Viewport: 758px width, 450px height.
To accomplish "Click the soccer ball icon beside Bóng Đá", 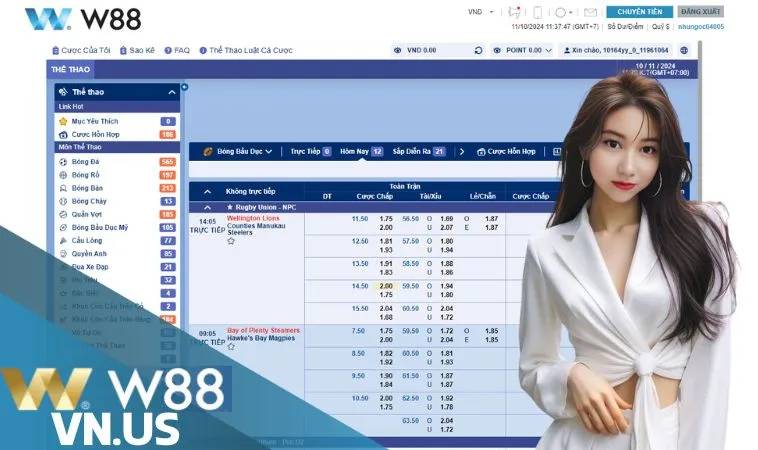I will click(63, 161).
